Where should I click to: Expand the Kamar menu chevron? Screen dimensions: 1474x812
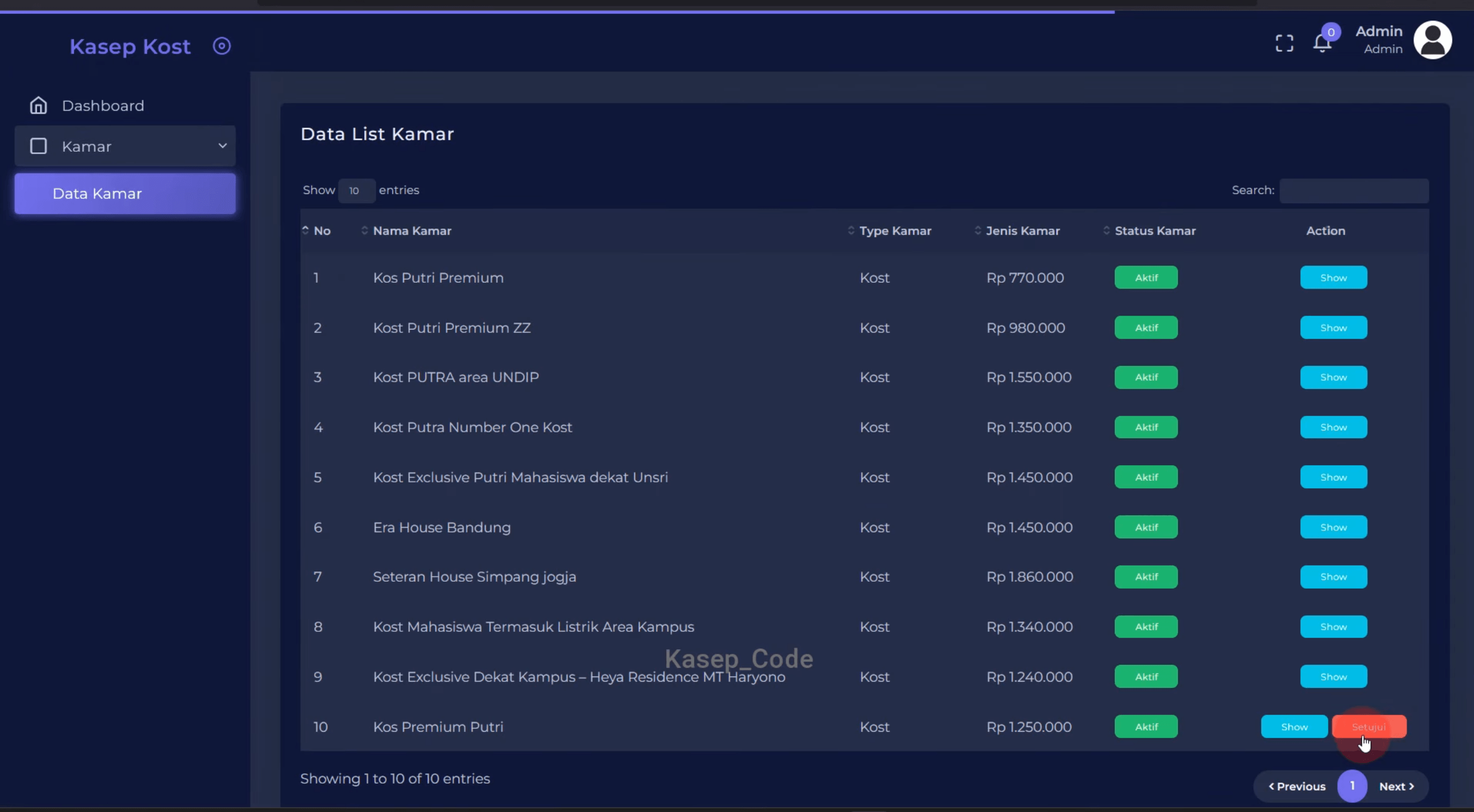(222, 145)
